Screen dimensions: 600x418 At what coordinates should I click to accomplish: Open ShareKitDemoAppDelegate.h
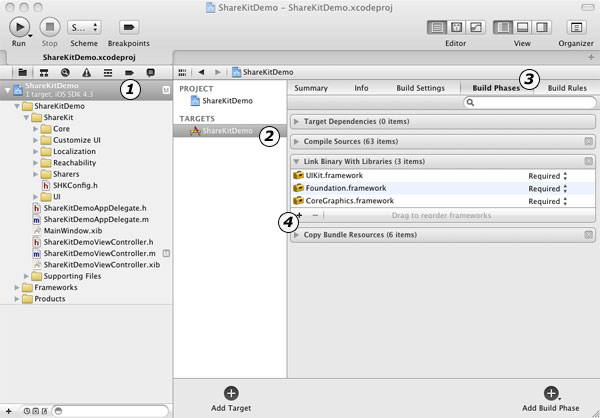(90, 208)
